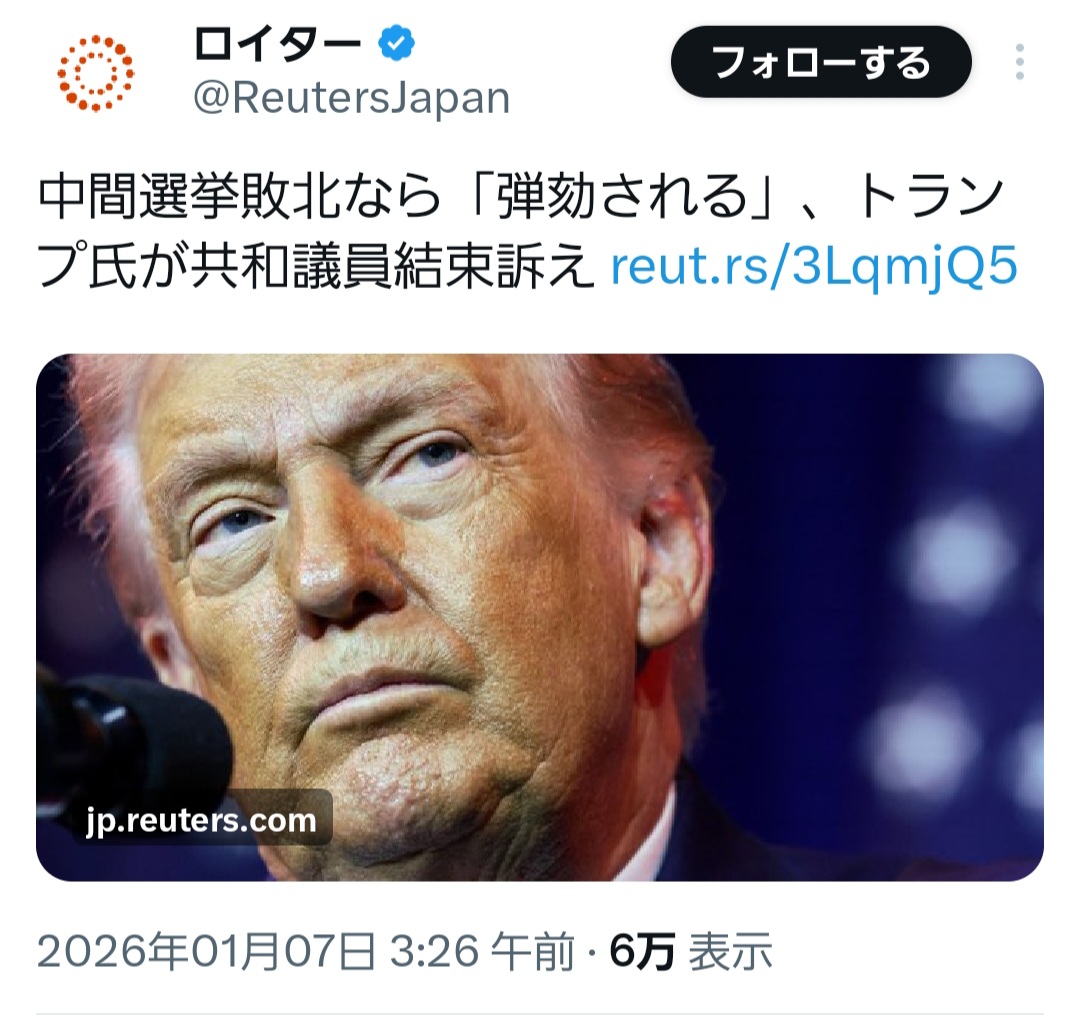1080x1021 pixels.
Task: Click the 6万 bold number
Action: (642, 951)
